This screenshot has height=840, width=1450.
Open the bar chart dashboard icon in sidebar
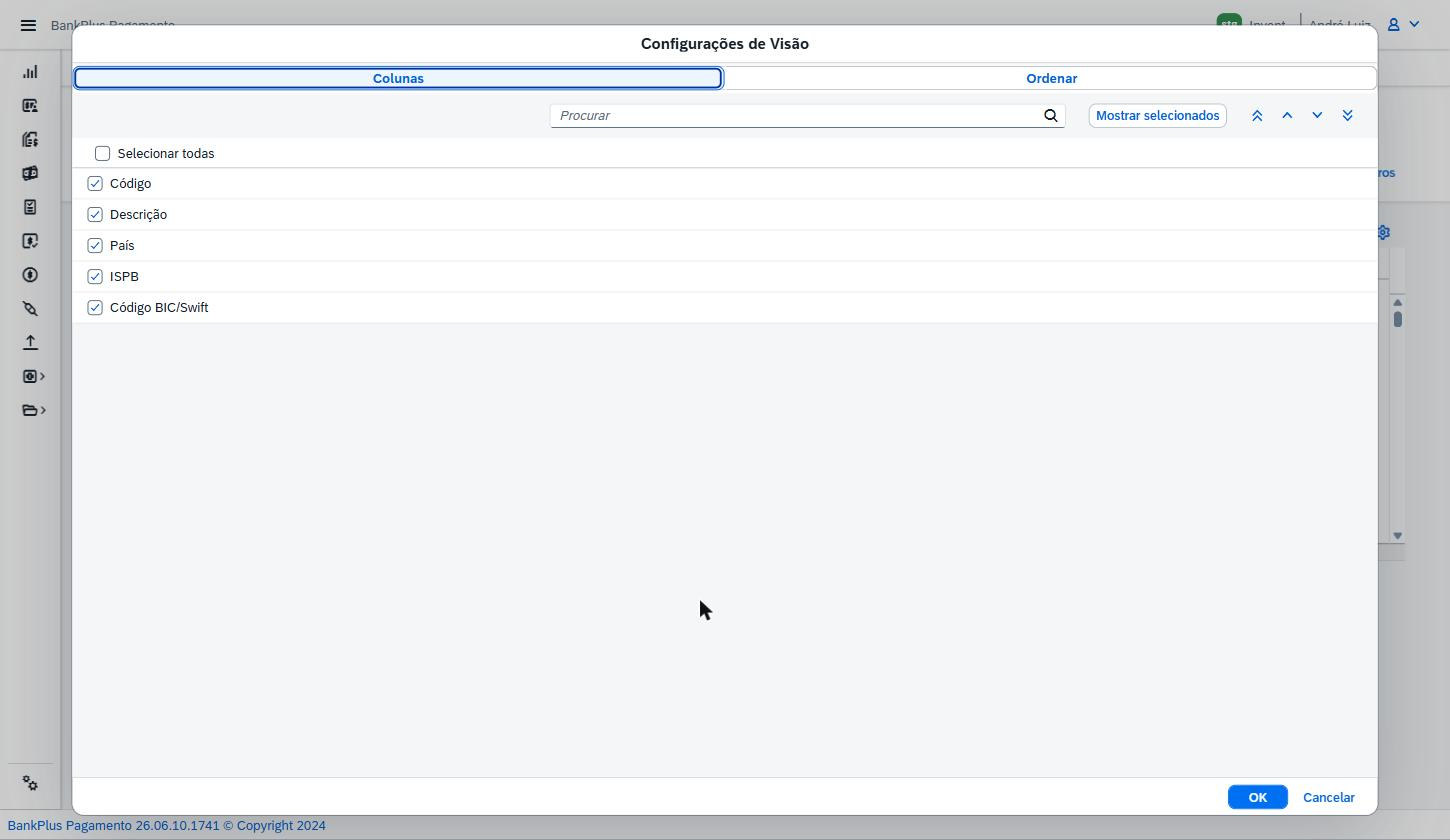(30, 72)
